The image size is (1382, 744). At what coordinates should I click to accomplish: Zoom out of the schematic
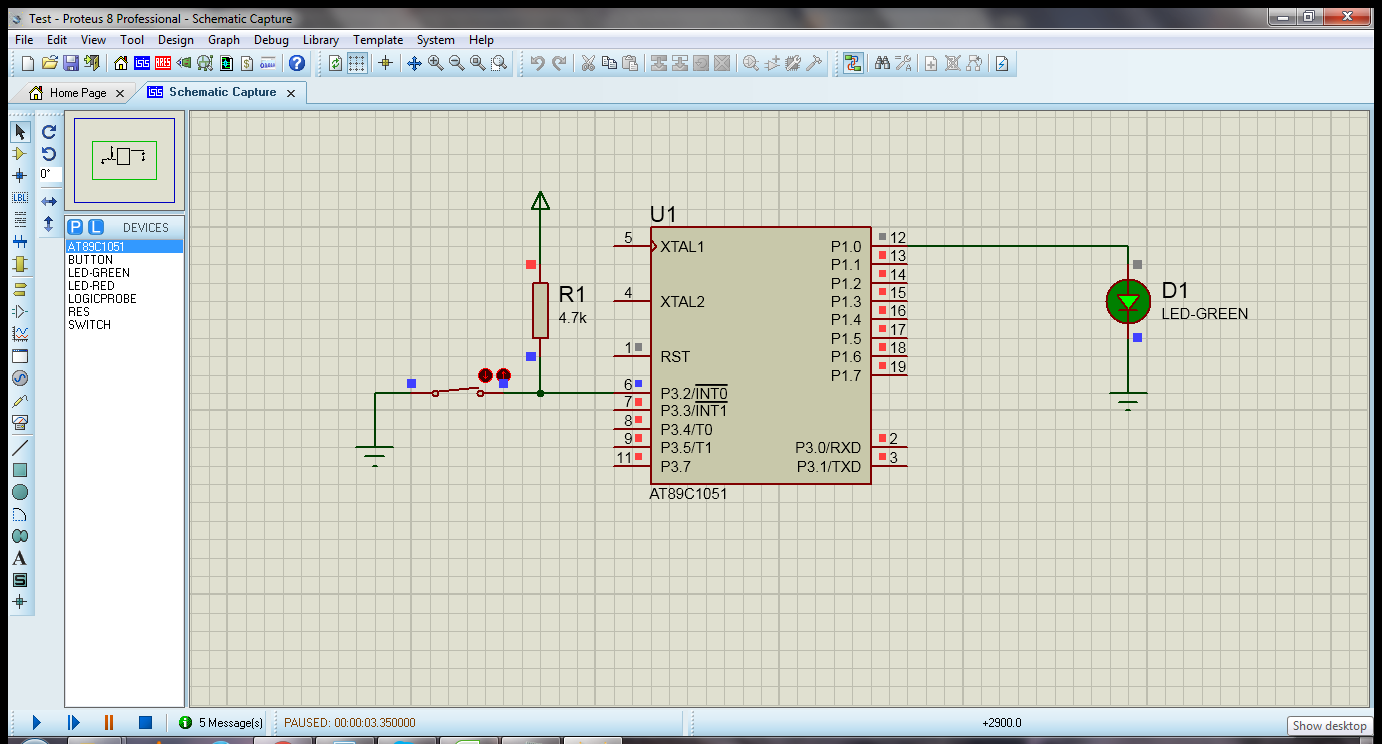[x=457, y=63]
